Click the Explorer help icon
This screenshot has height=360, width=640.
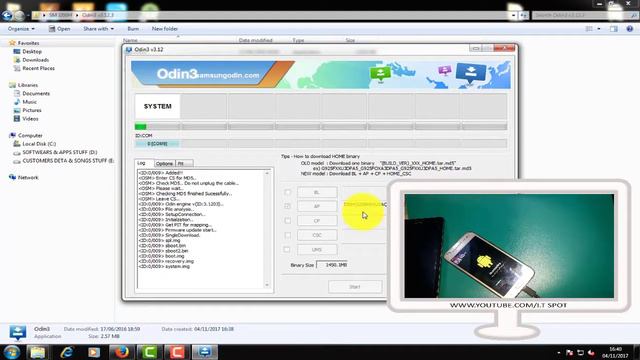point(629,29)
